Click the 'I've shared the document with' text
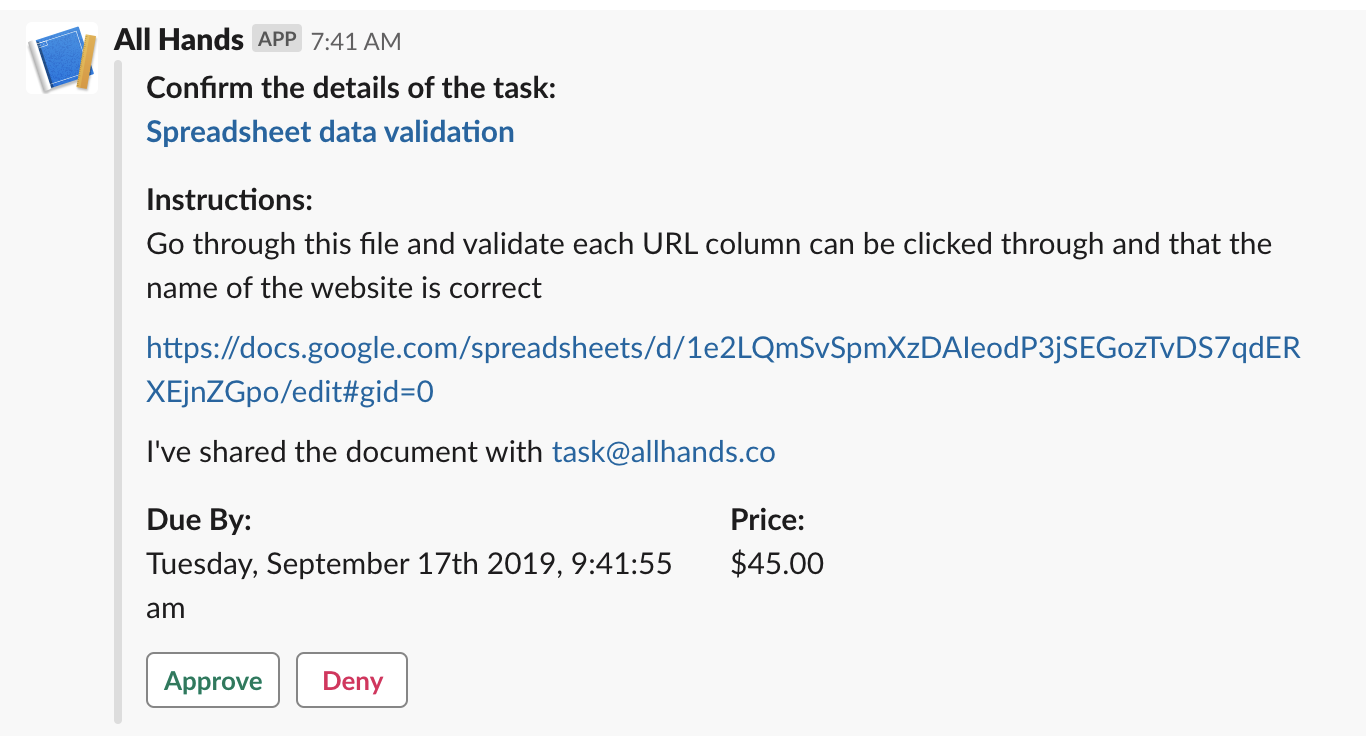This screenshot has height=744, width=1366. click(x=345, y=452)
